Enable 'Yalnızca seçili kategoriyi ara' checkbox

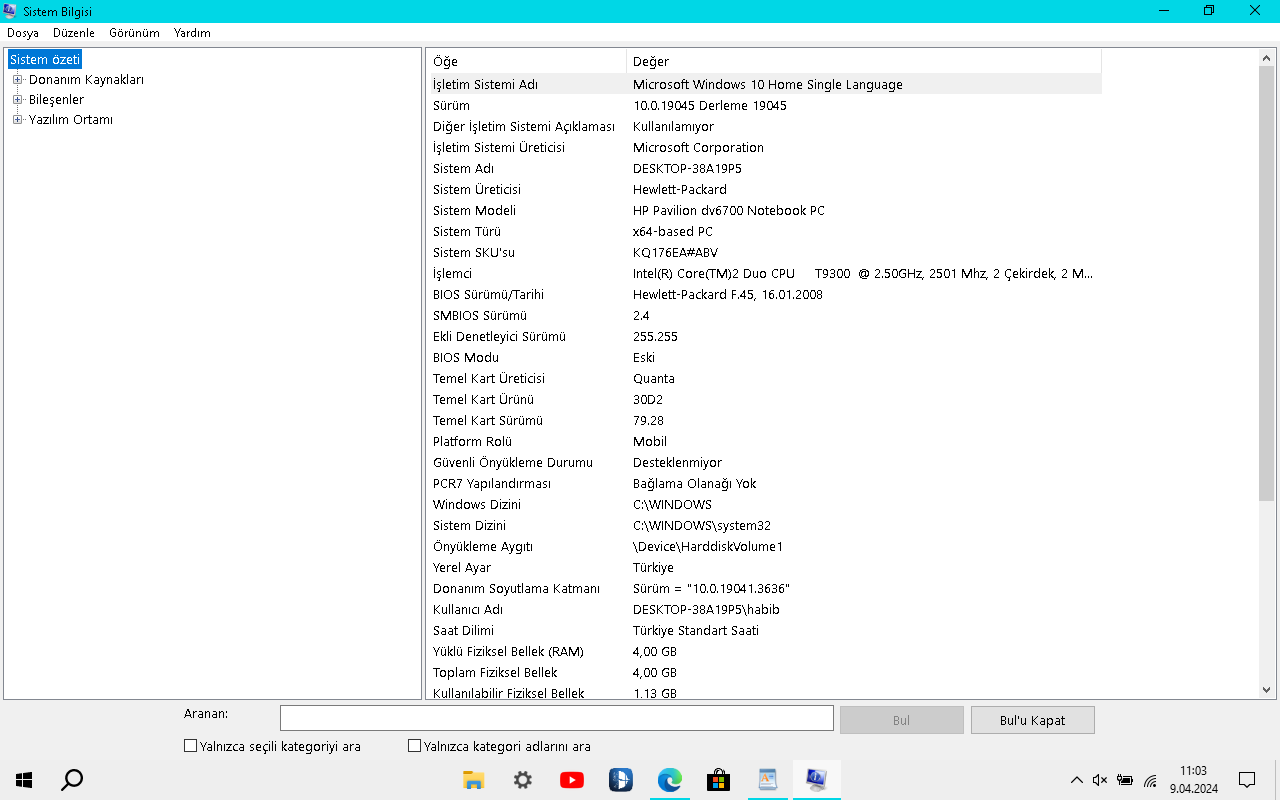(x=190, y=746)
